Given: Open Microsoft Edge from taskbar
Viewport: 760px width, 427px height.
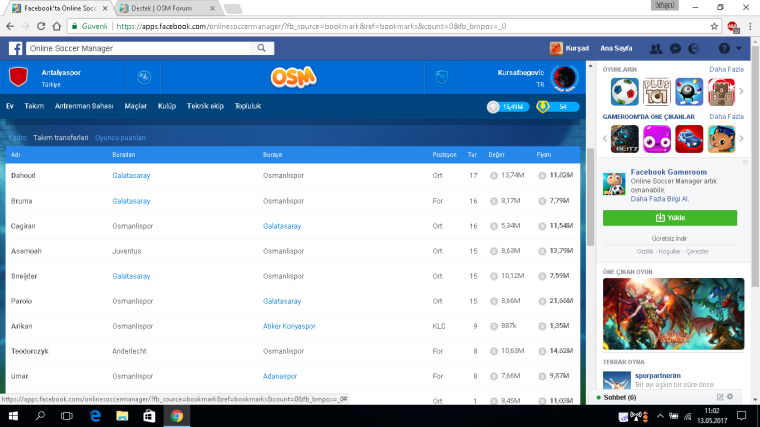Looking at the screenshot, I should pos(95,416).
